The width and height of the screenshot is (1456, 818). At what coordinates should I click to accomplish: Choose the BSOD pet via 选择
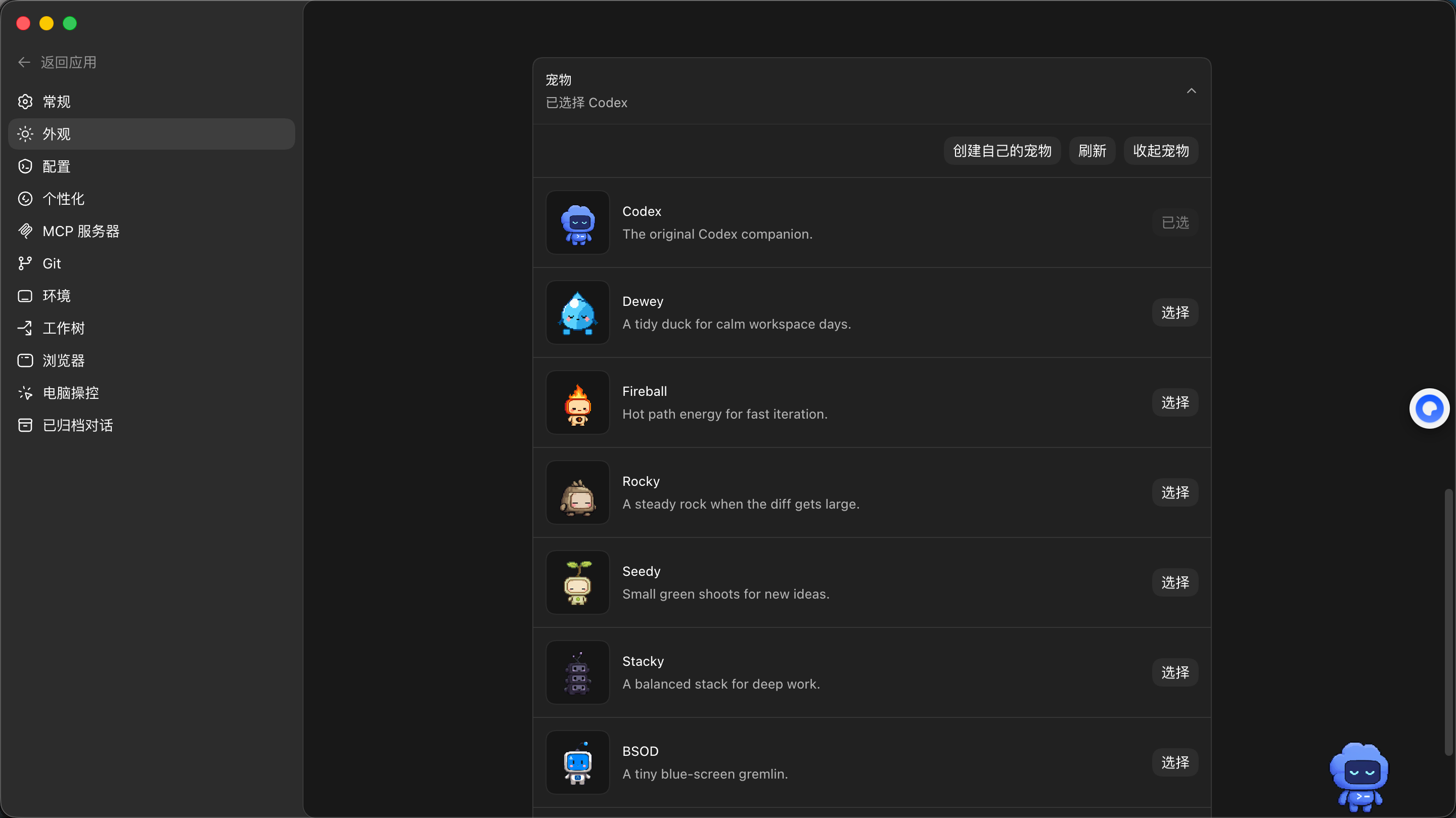click(x=1175, y=762)
